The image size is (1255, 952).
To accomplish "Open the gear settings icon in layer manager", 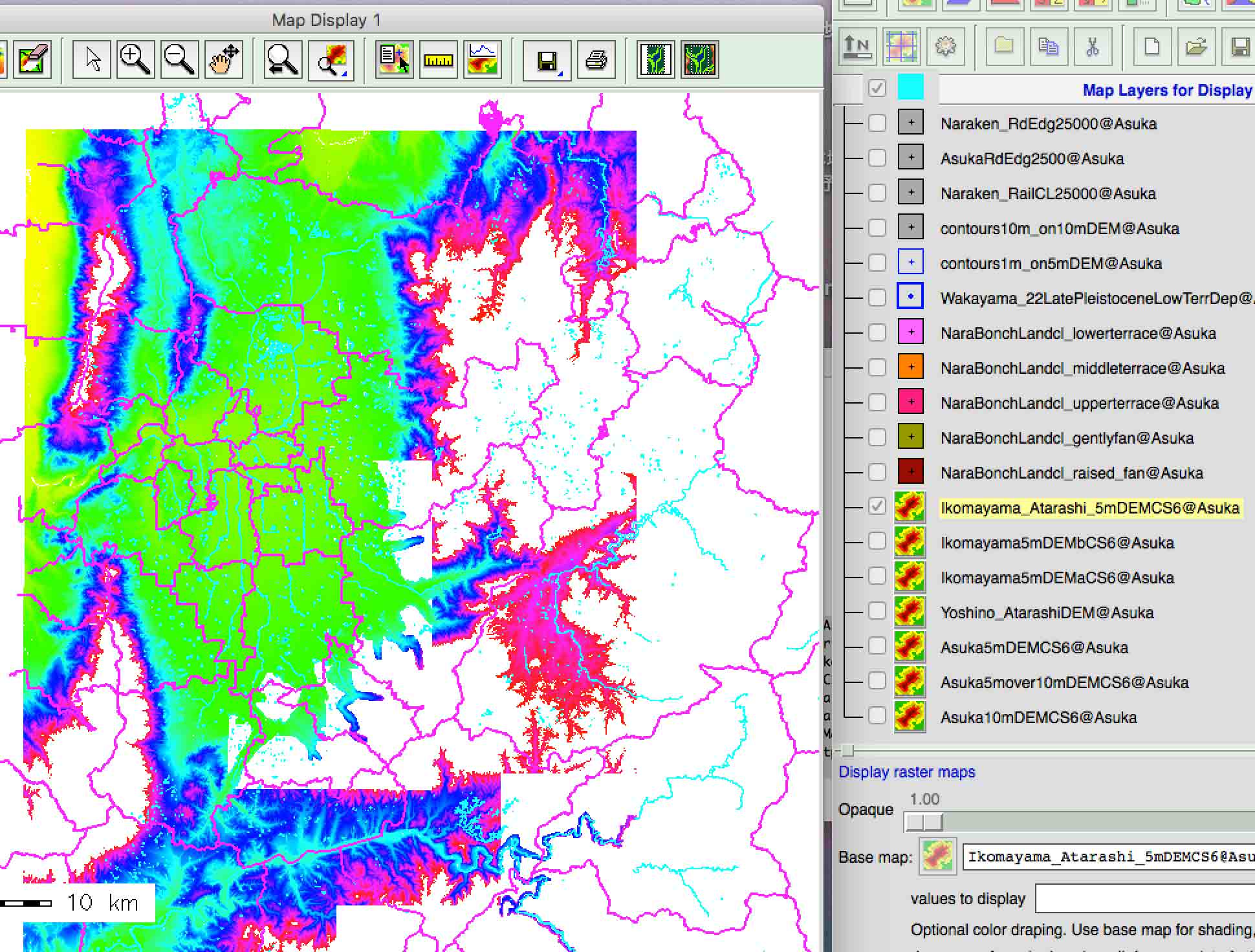I will click(945, 46).
